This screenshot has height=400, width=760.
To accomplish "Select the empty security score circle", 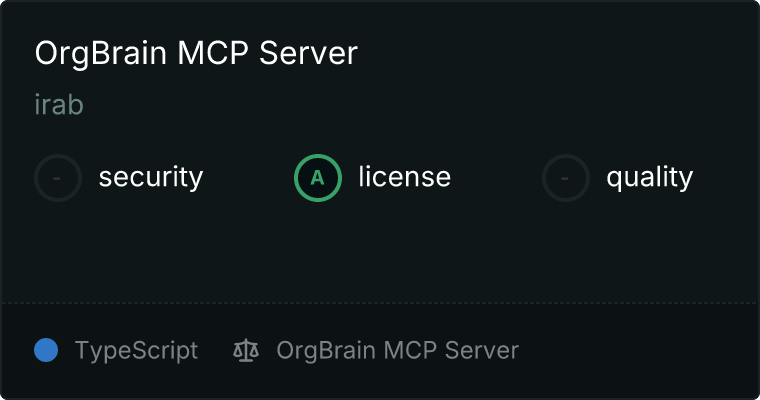I will click(x=58, y=178).
